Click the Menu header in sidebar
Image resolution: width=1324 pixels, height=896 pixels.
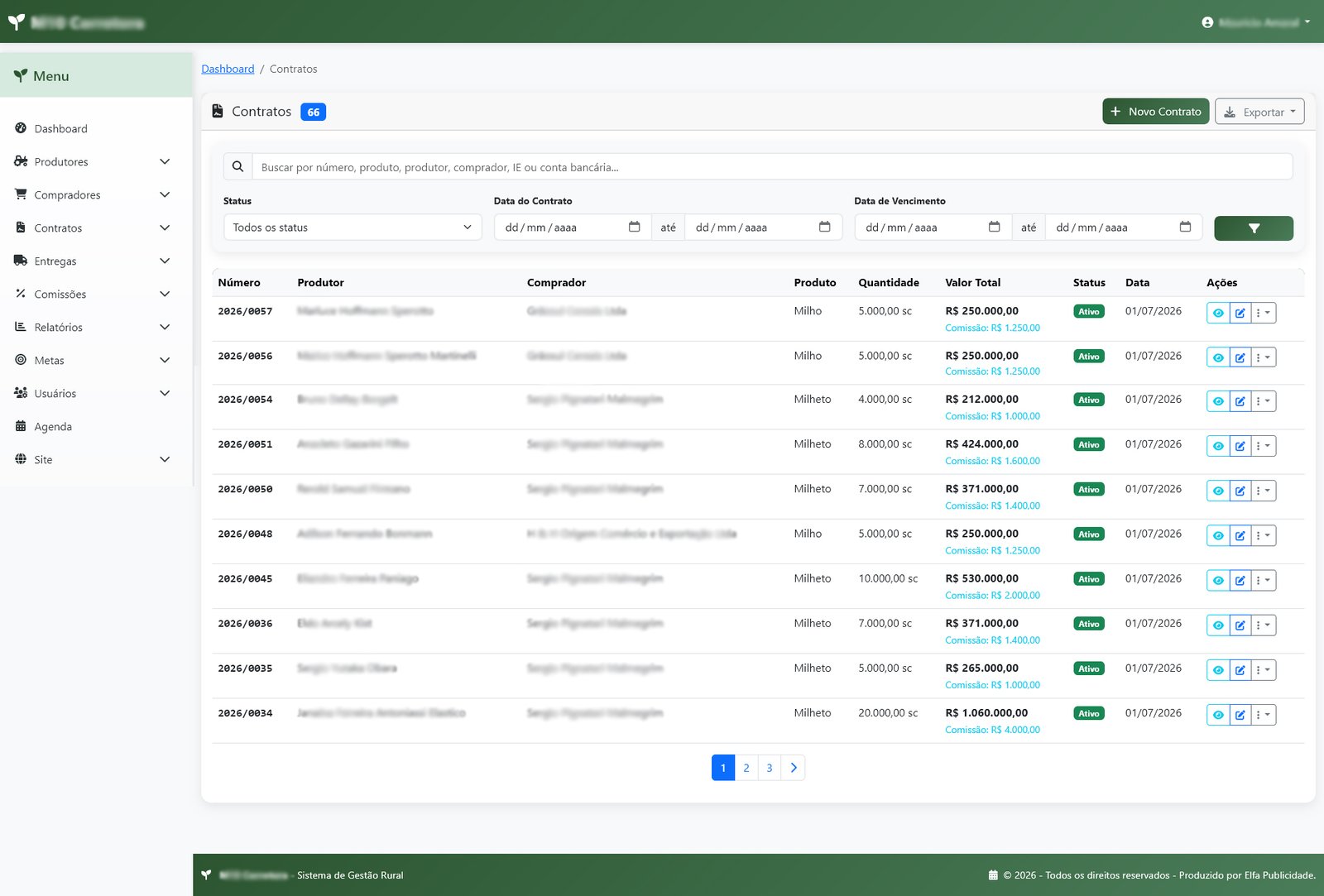click(x=96, y=75)
